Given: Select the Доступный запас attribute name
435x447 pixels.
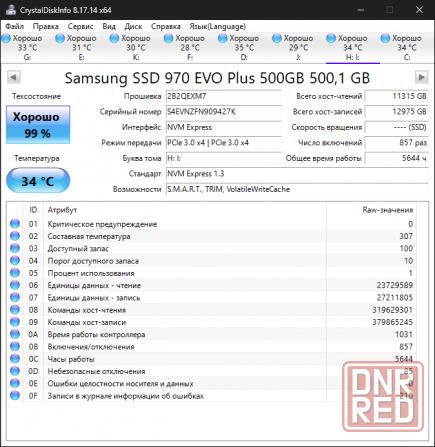Looking at the screenshot, I should click(78, 249).
